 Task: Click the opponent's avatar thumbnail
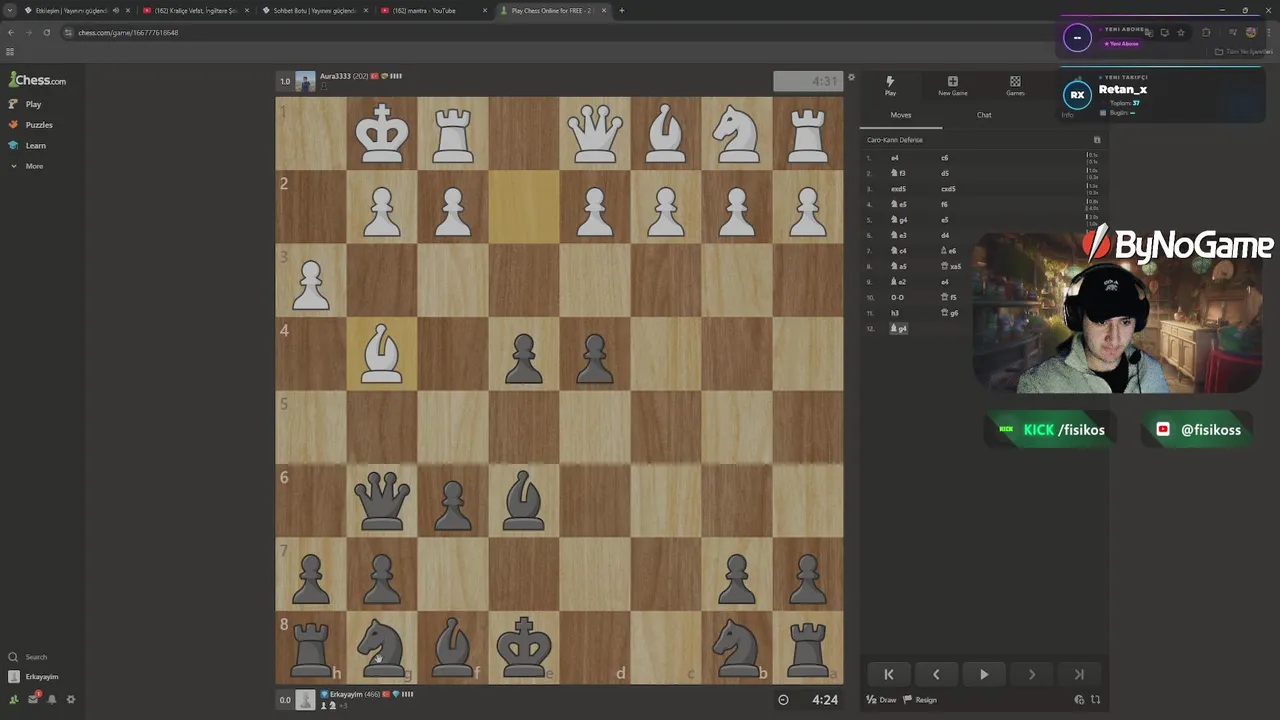pyautogui.click(x=305, y=81)
